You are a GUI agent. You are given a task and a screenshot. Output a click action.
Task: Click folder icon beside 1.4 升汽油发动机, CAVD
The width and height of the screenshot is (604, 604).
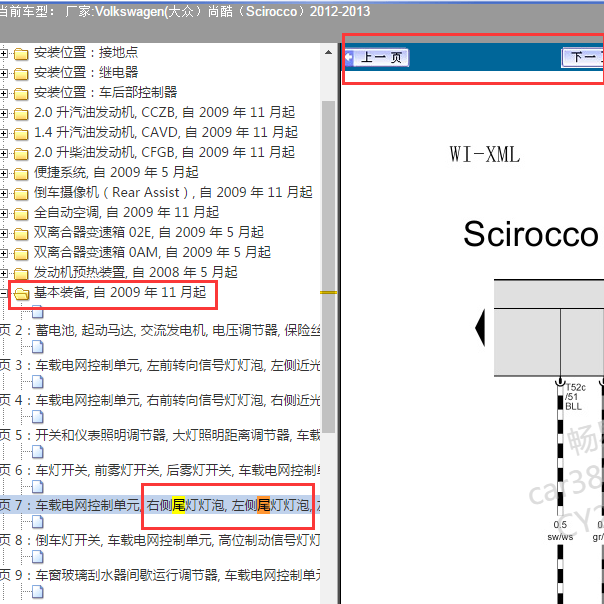(21, 134)
